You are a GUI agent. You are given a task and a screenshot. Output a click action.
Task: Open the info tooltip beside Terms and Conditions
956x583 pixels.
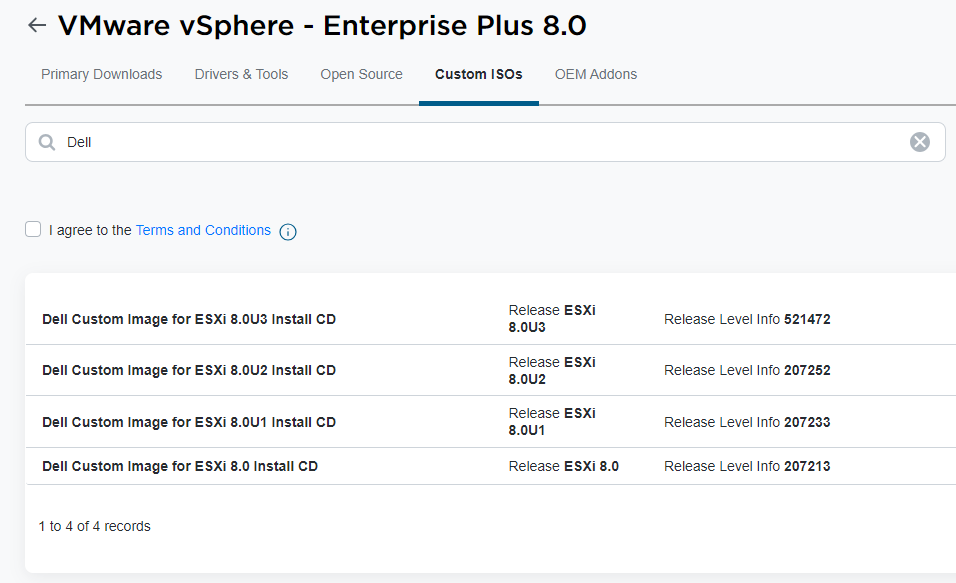[287, 231]
